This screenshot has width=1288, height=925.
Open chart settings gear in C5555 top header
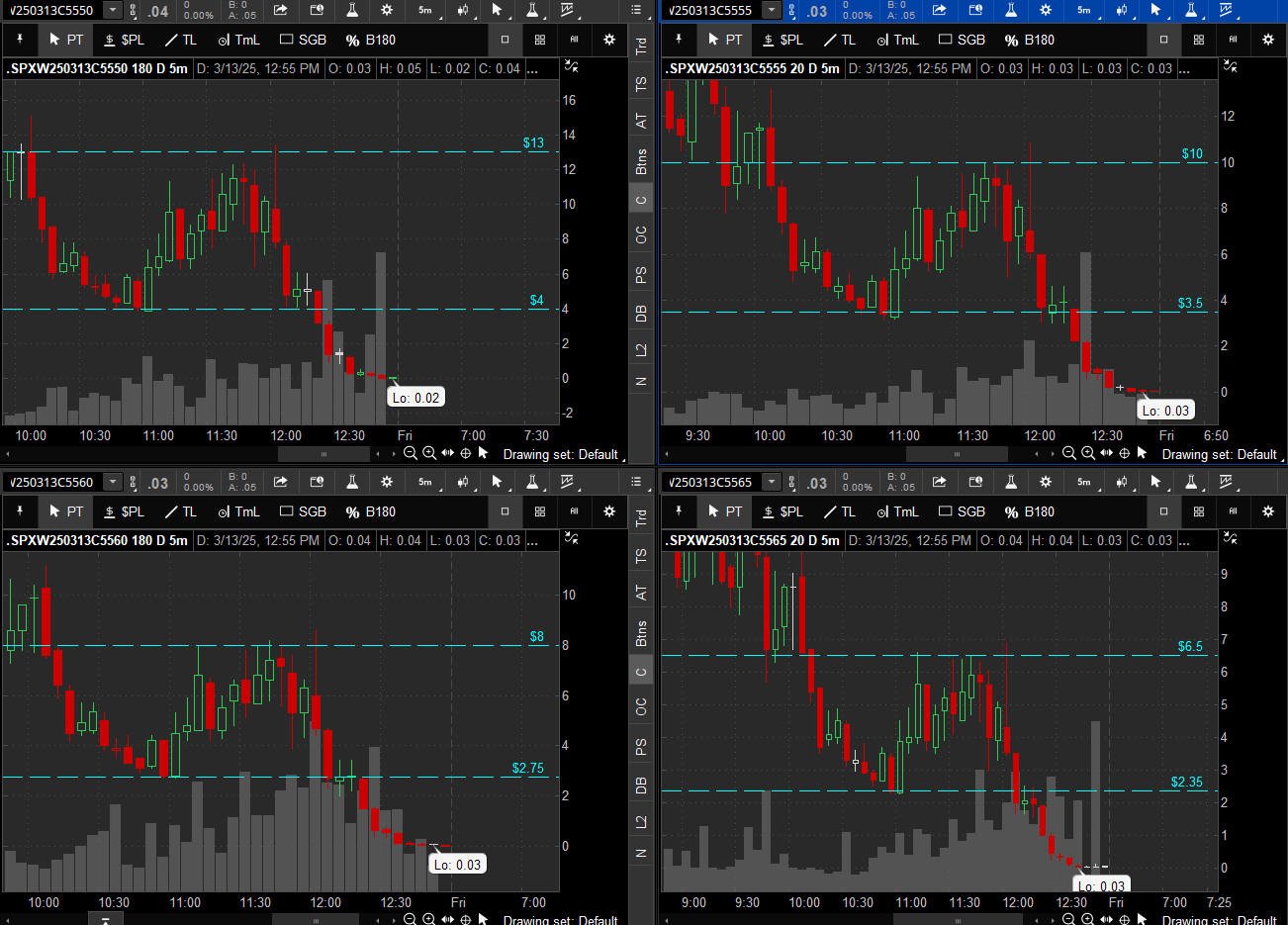coord(1046,10)
